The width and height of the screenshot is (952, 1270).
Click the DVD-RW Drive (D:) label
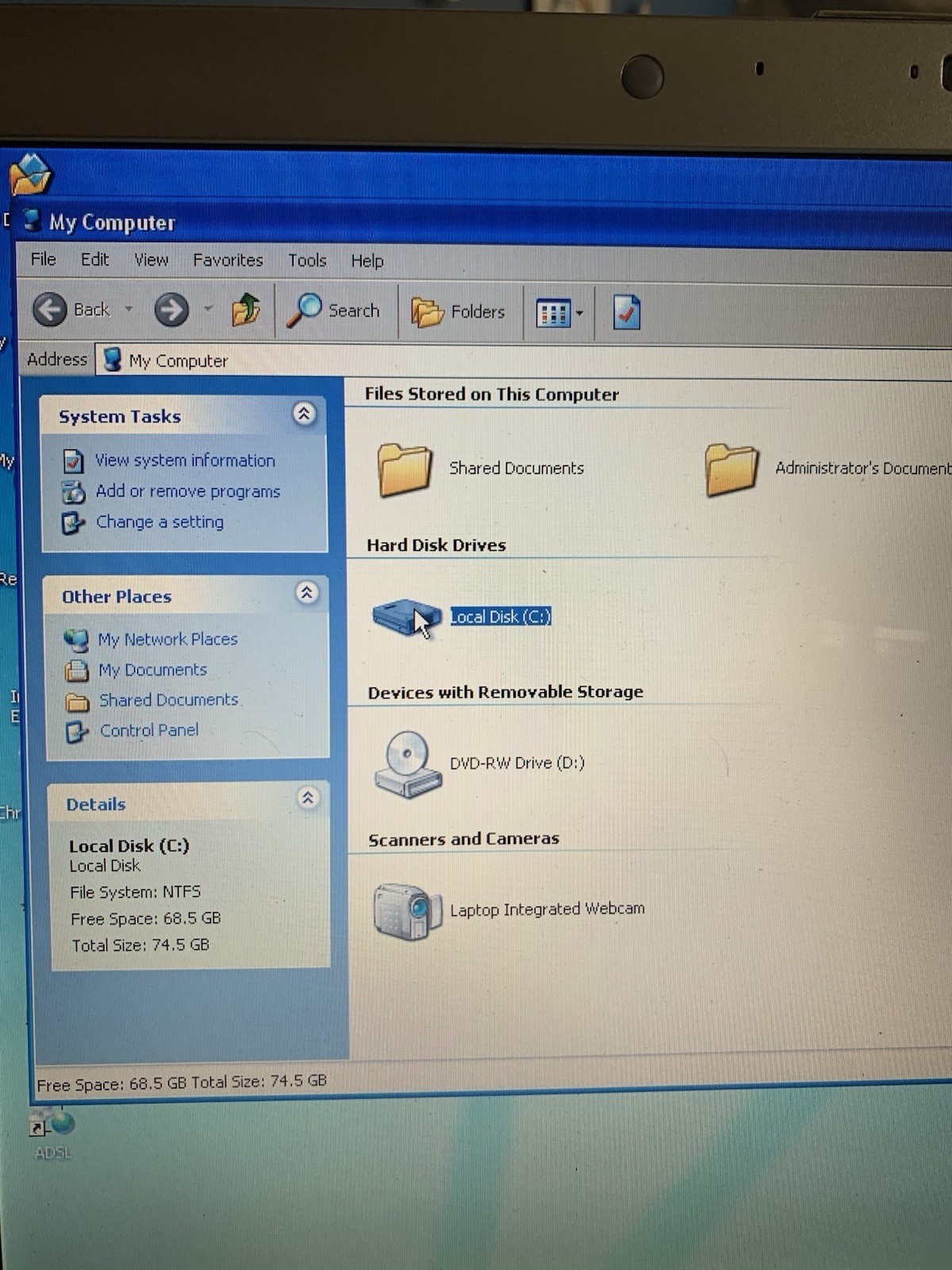point(517,763)
